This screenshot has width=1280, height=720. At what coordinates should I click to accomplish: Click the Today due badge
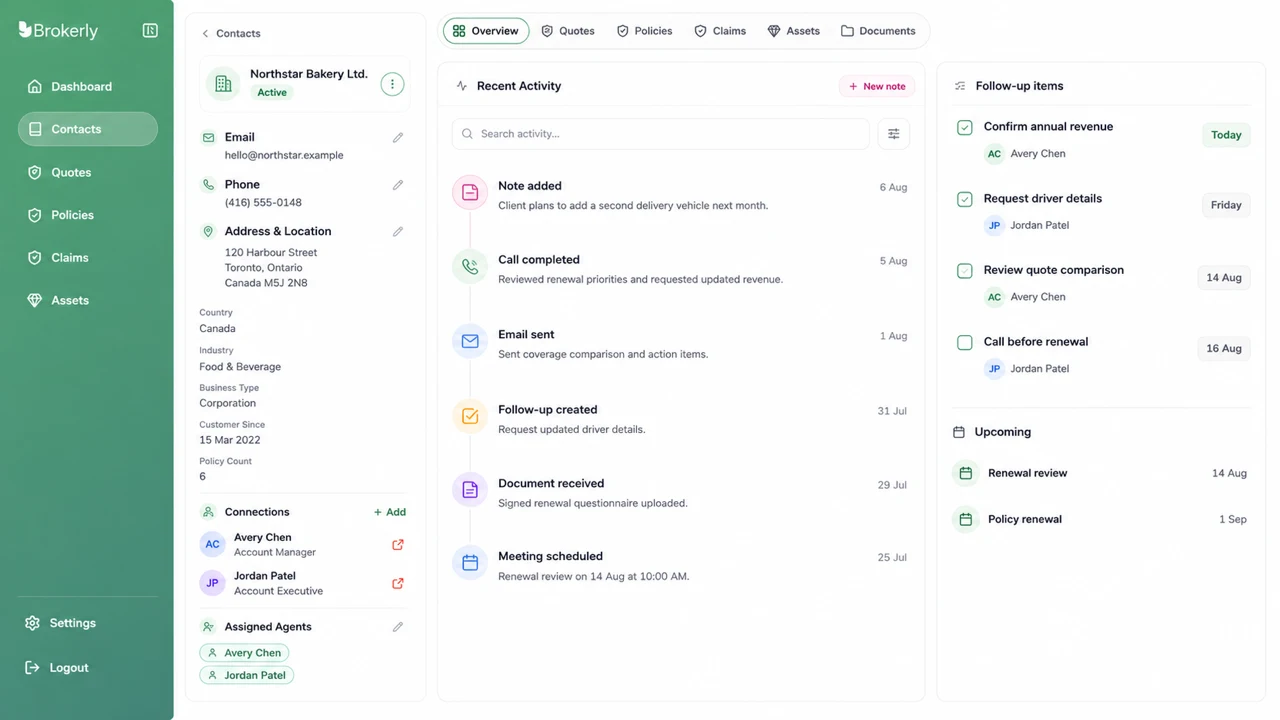[1226, 135]
